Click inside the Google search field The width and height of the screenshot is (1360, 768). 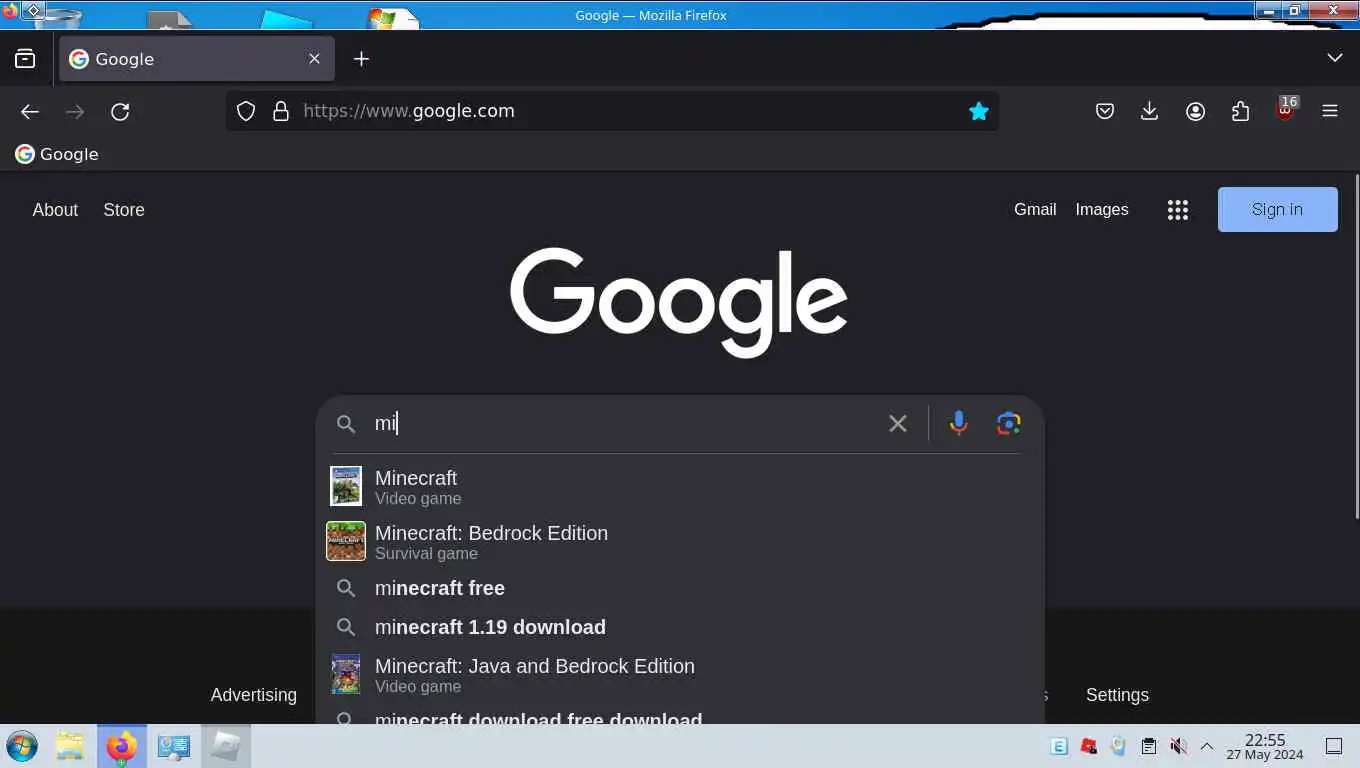[x=625, y=424]
